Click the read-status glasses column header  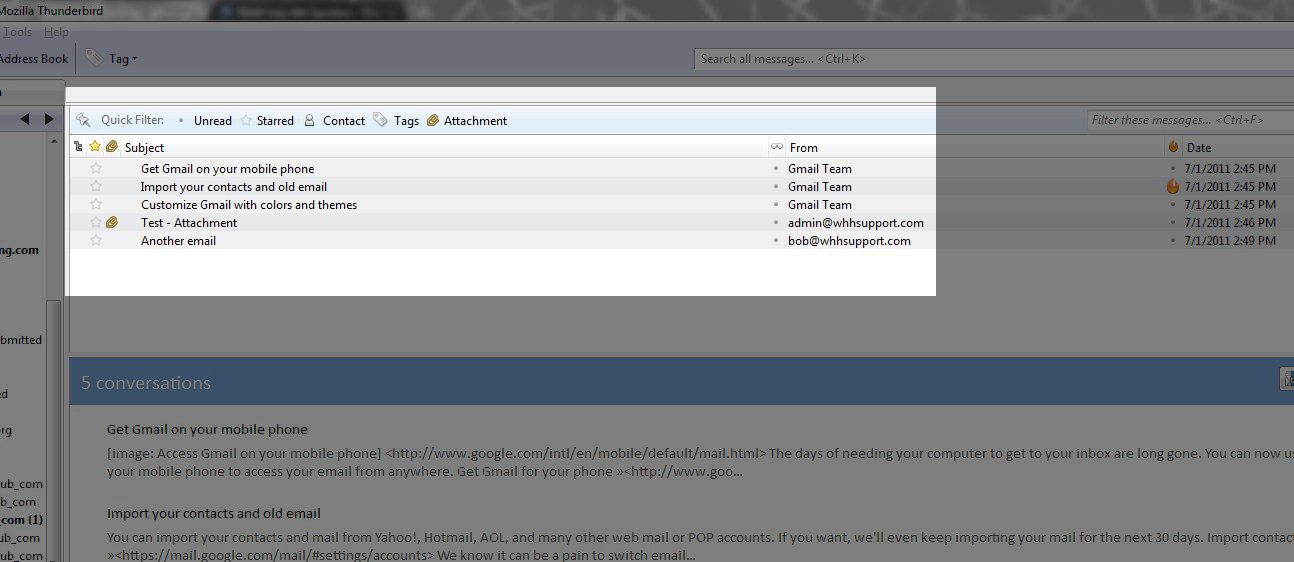[776, 147]
